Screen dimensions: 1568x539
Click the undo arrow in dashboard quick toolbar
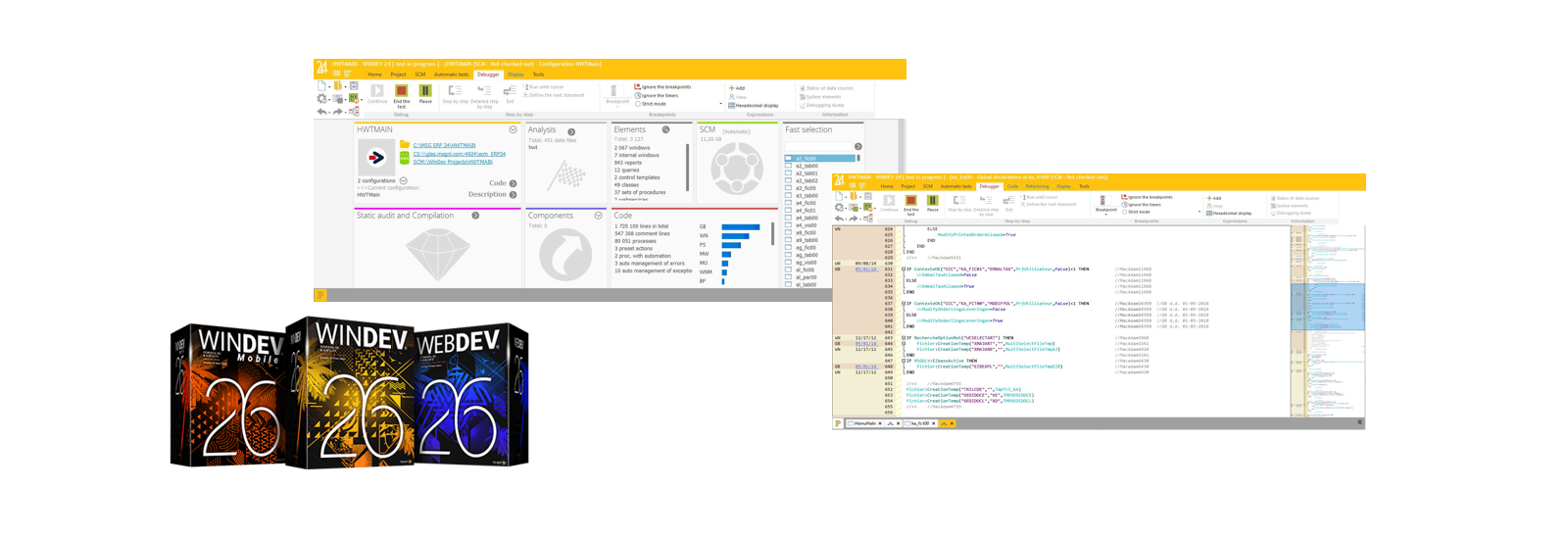(321, 112)
